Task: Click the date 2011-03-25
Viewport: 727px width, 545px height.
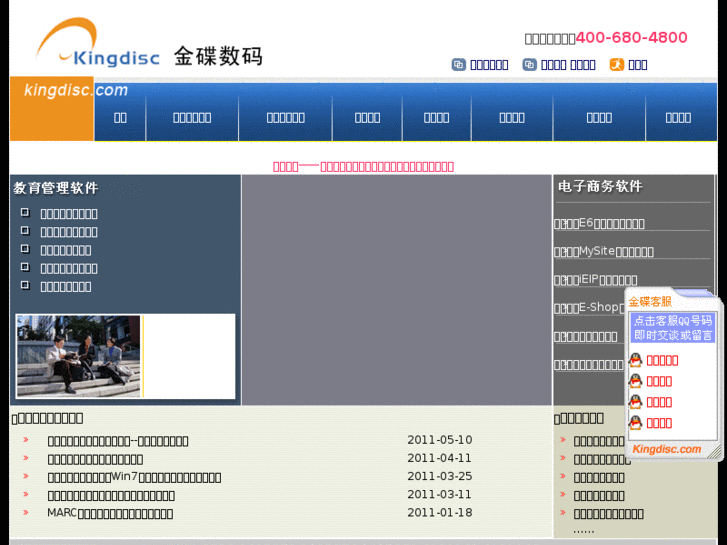Action: coord(440,476)
